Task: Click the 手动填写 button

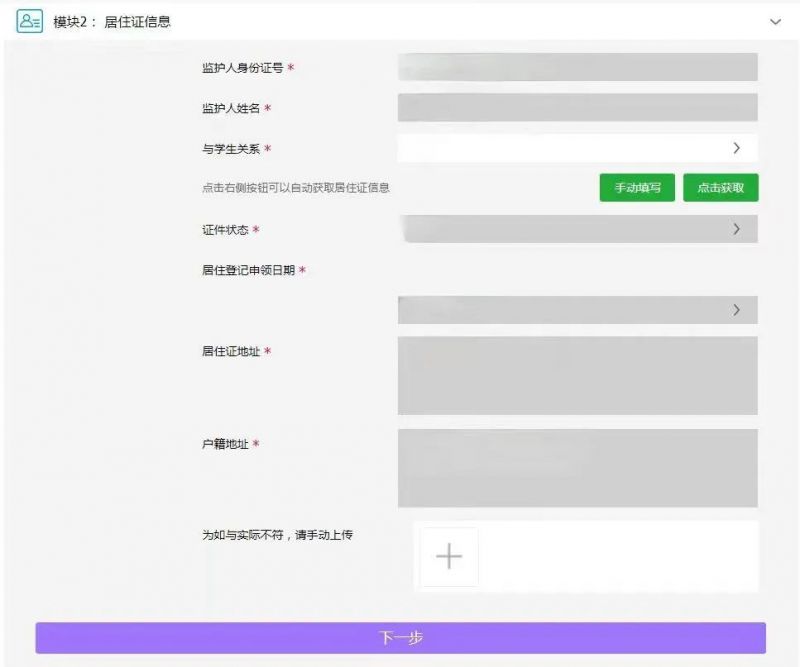Action: point(637,188)
